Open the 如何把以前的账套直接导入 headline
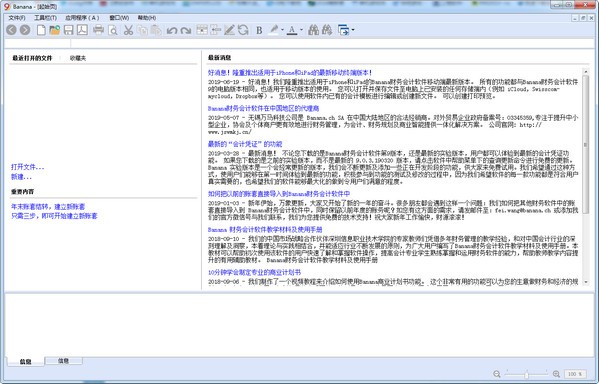This screenshot has height=384, width=599. (279, 194)
